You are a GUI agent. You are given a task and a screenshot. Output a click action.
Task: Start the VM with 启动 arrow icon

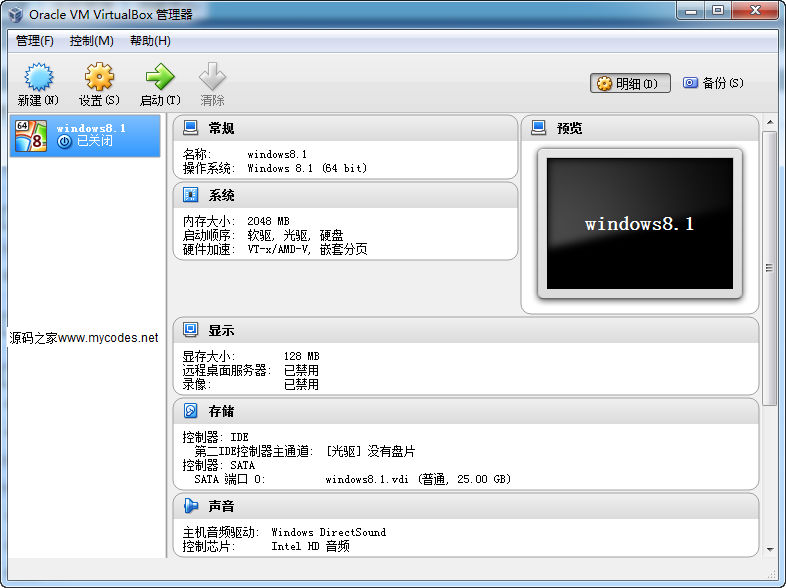tap(160, 77)
